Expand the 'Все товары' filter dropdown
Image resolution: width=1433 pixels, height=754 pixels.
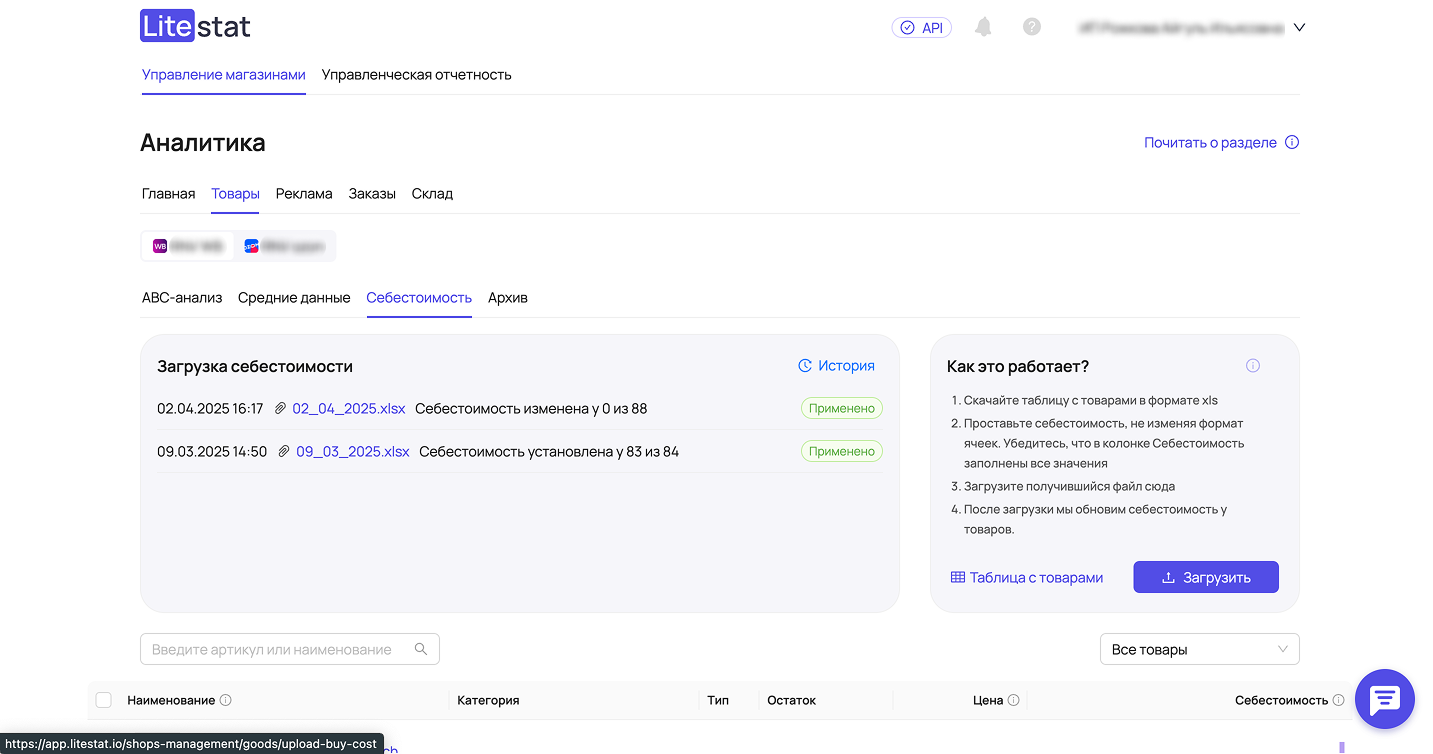1199,649
